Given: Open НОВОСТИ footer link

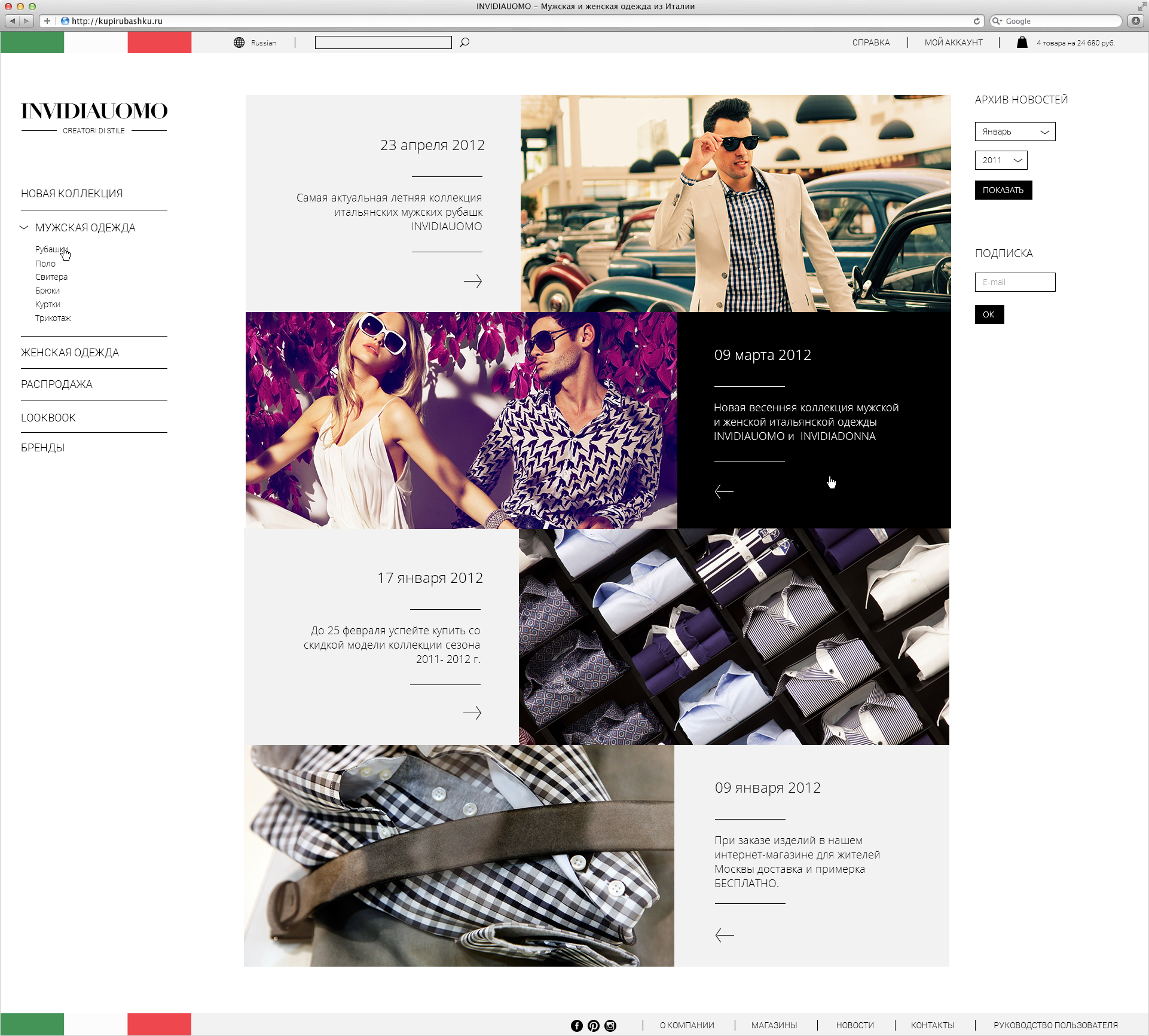Looking at the screenshot, I should 855,1025.
